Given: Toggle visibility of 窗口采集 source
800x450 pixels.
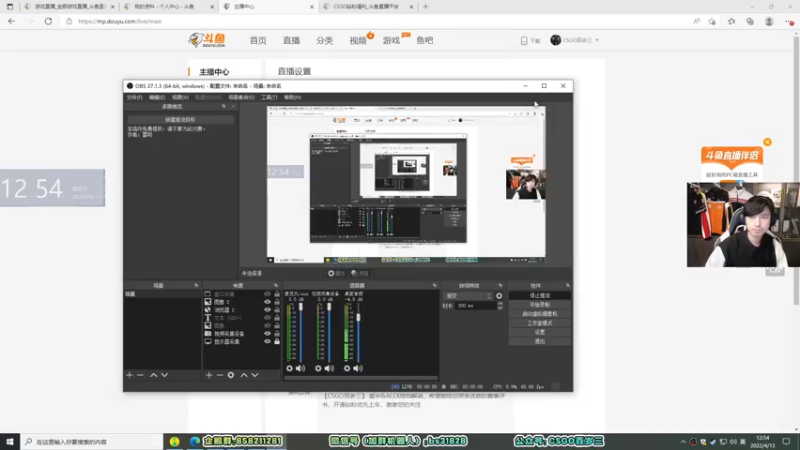Looking at the screenshot, I should tap(267, 294).
